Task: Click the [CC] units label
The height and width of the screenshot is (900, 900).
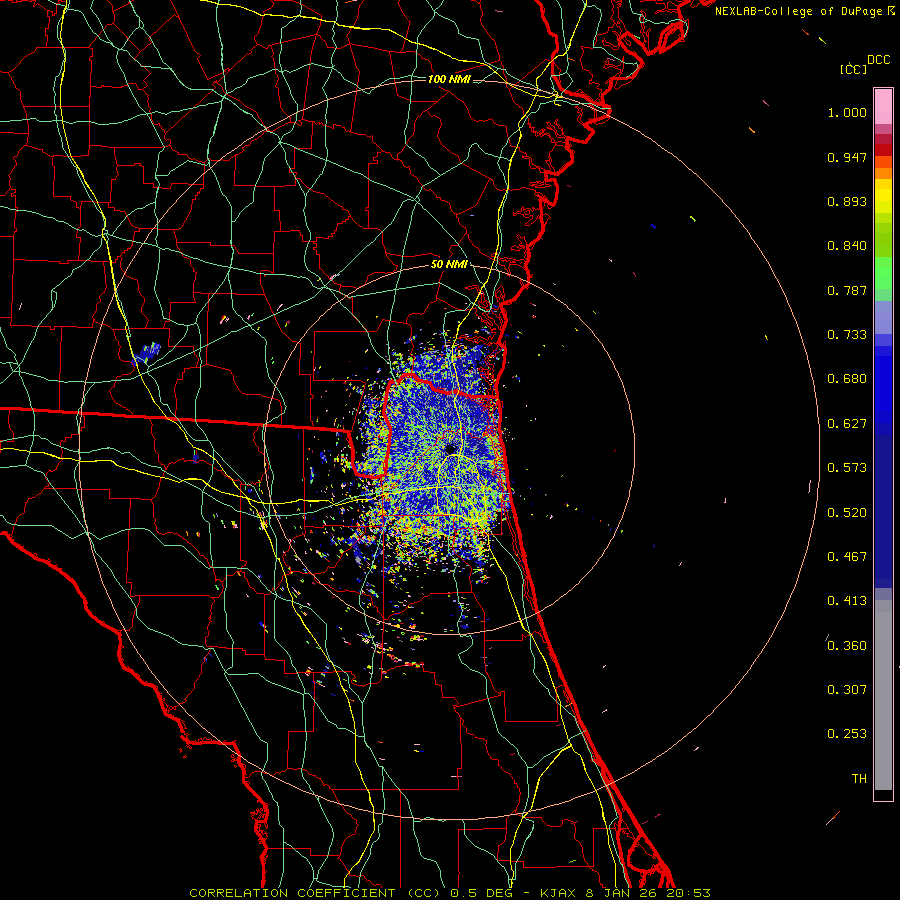Action: click(x=853, y=69)
